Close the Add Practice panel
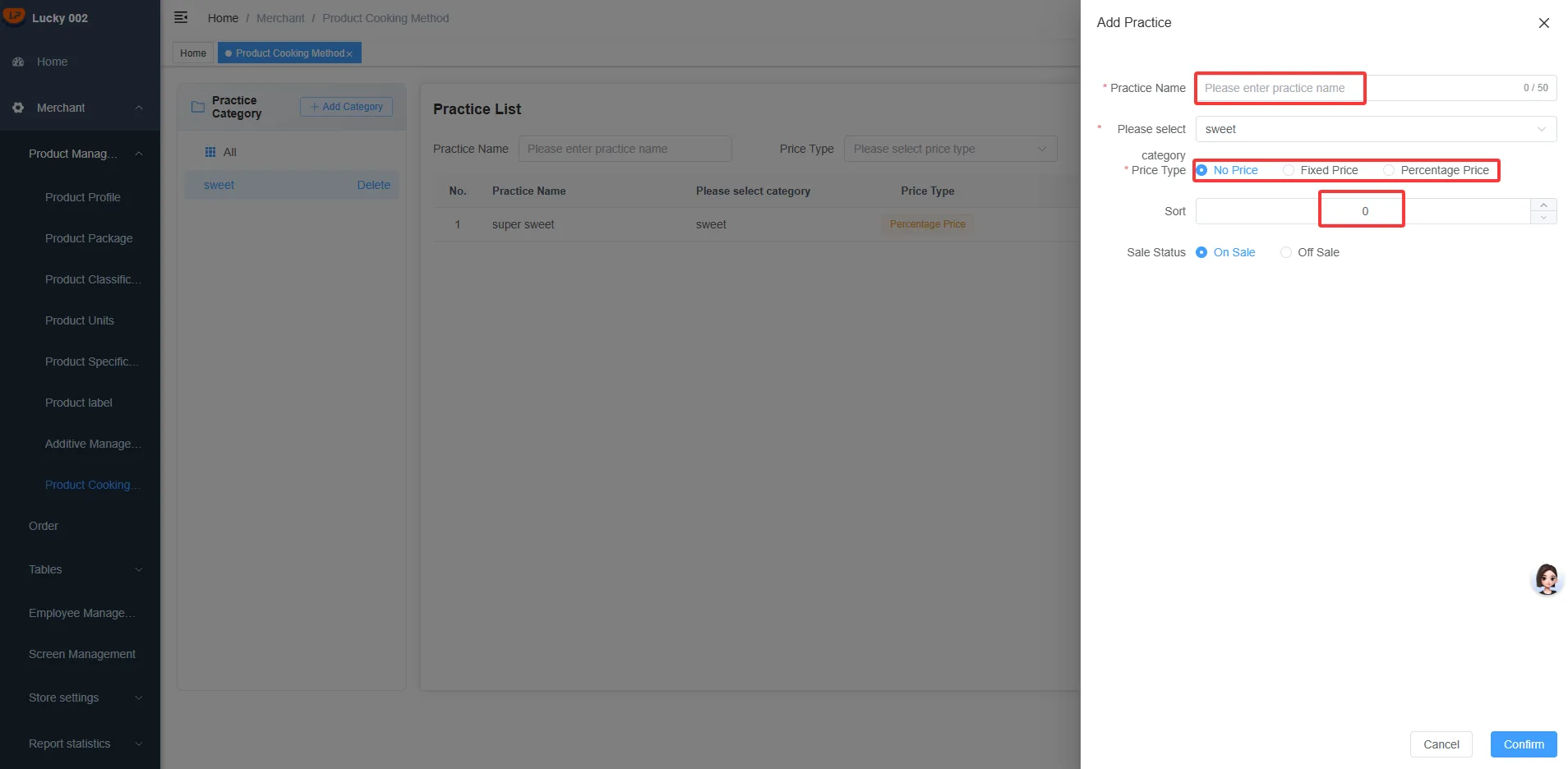The width and height of the screenshot is (1568, 769). pyautogui.click(x=1543, y=23)
